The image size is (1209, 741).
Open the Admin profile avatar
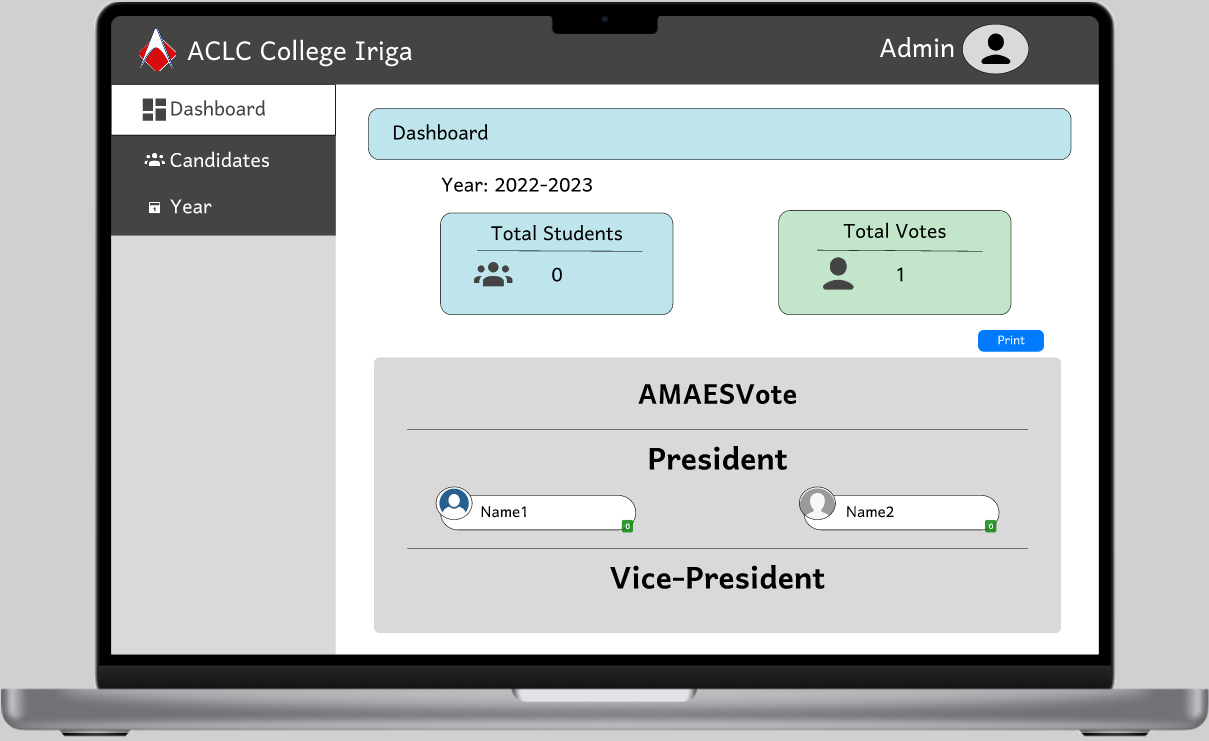[995, 49]
